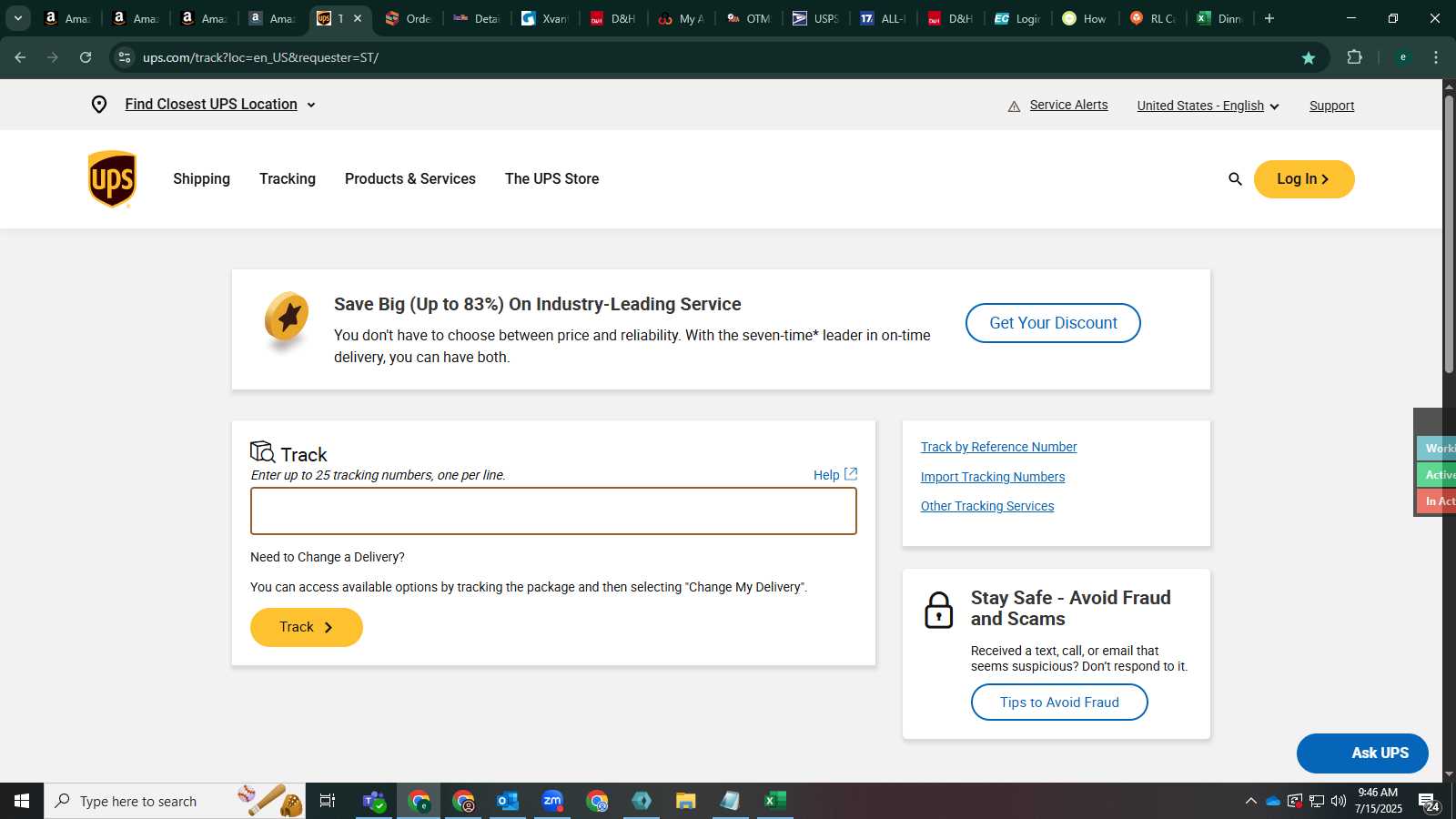Viewport: 1456px width, 819px height.
Task: Open File Explorer from taskbar
Action: tap(685, 801)
